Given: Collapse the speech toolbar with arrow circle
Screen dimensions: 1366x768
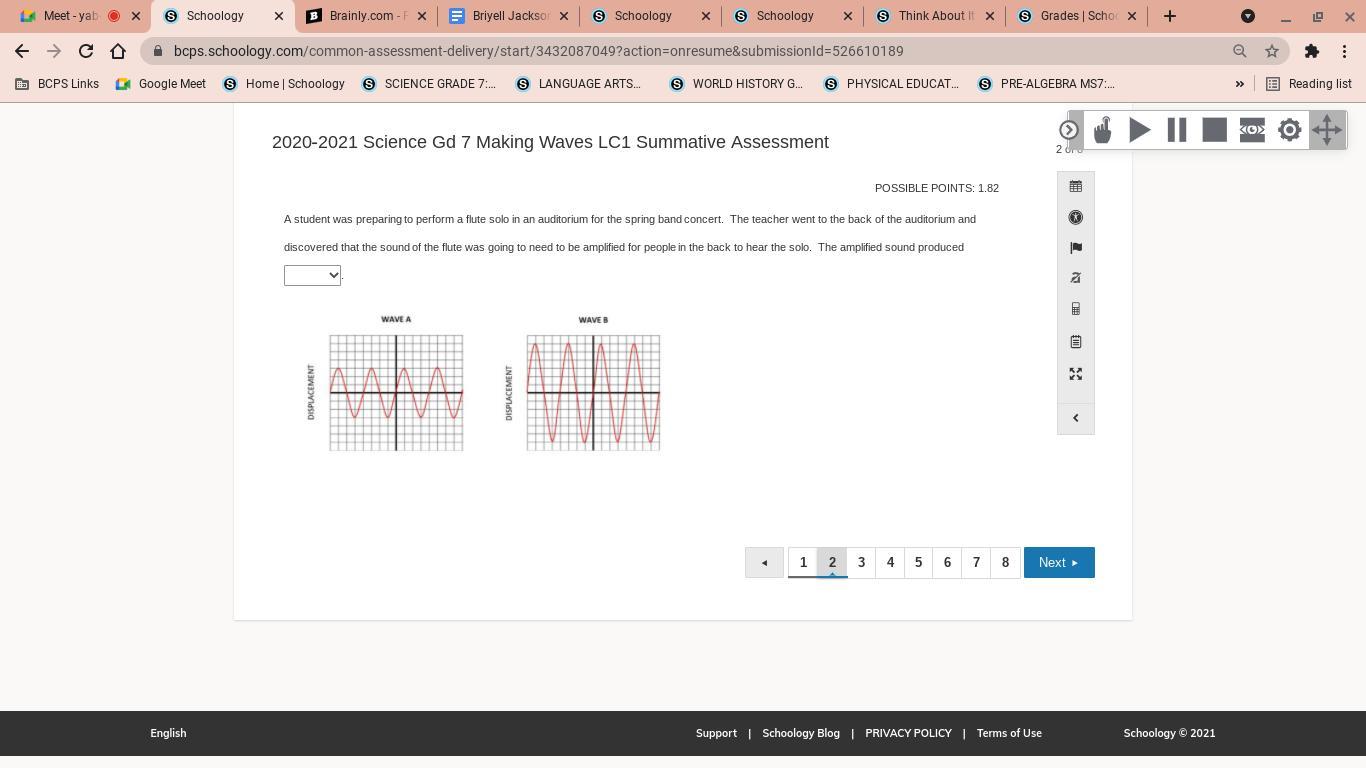Looking at the screenshot, I should pyautogui.click(x=1068, y=130).
